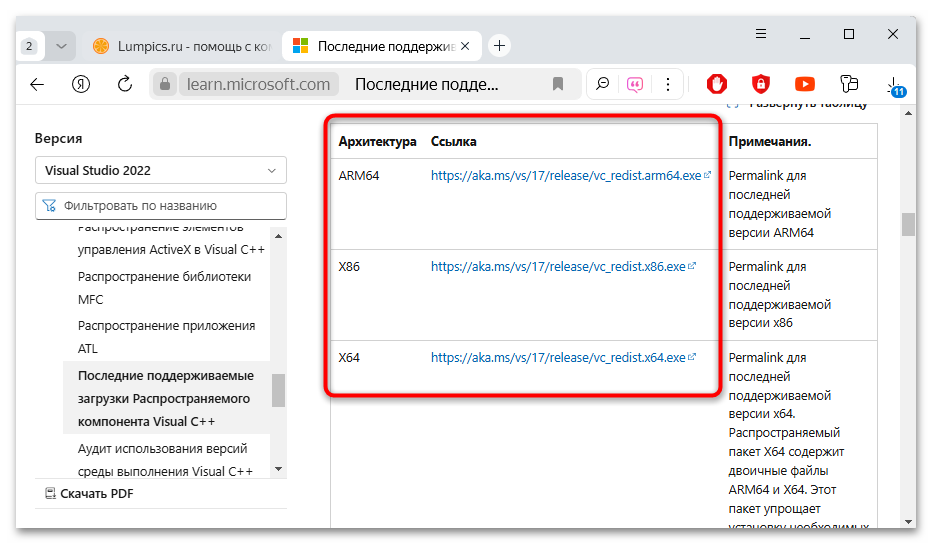The width and height of the screenshot is (932, 544).
Task: Open page search magnifier icon
Action: [x=603, y=84]
